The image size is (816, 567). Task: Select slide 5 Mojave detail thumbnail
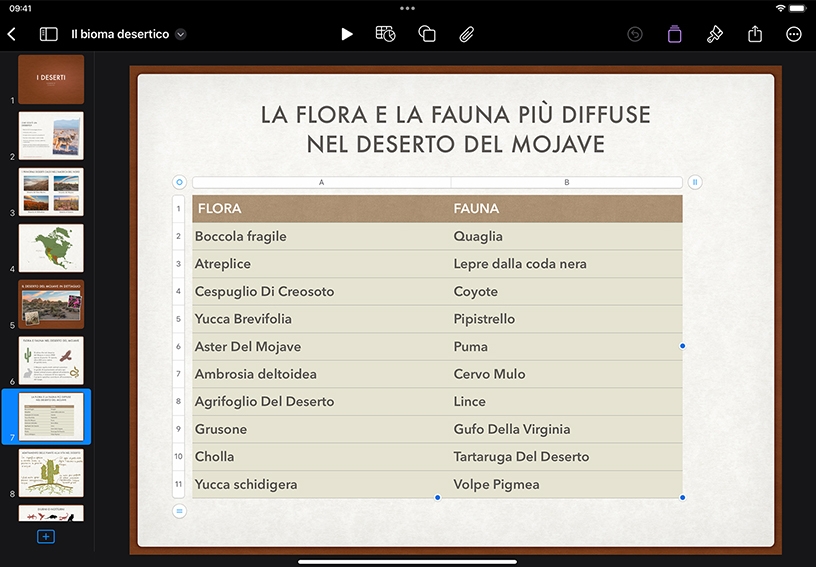51,304
